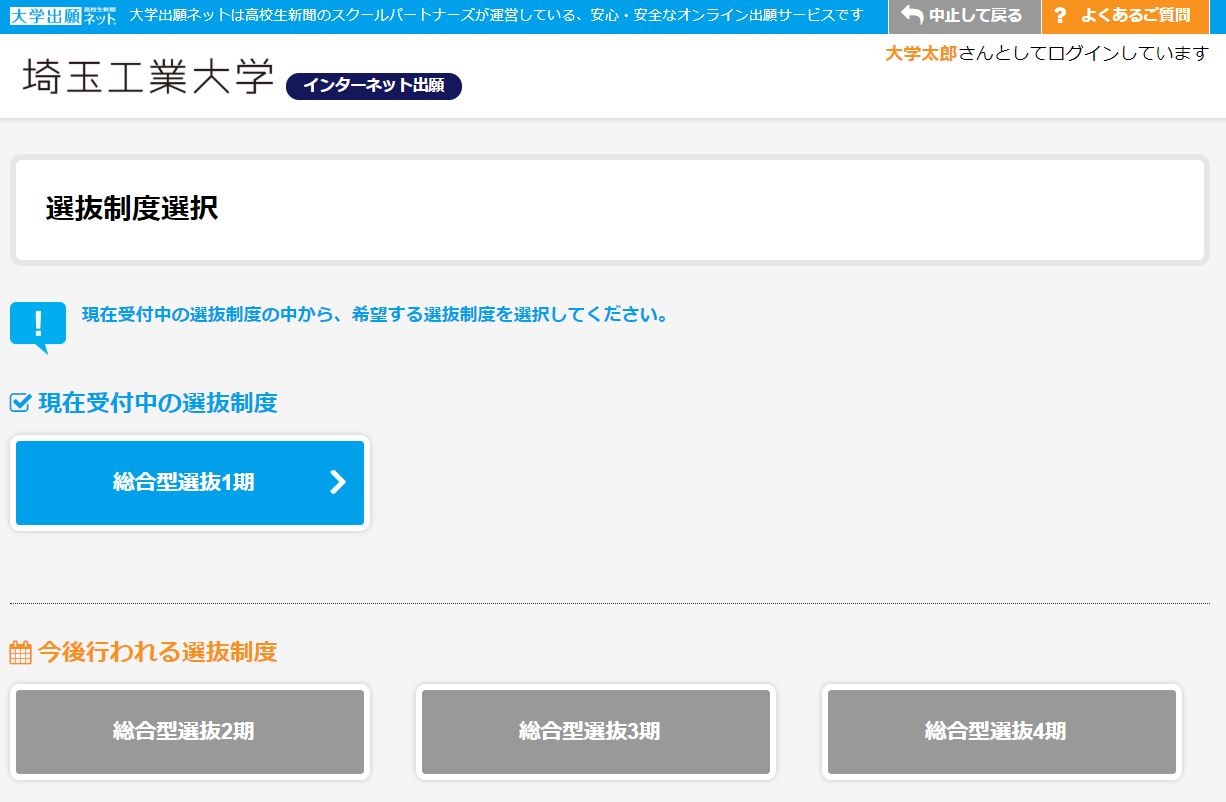Click the return arrow icon beside 中止して戻る
This screenshot has height=802, width=1226.
click(911, 16)
